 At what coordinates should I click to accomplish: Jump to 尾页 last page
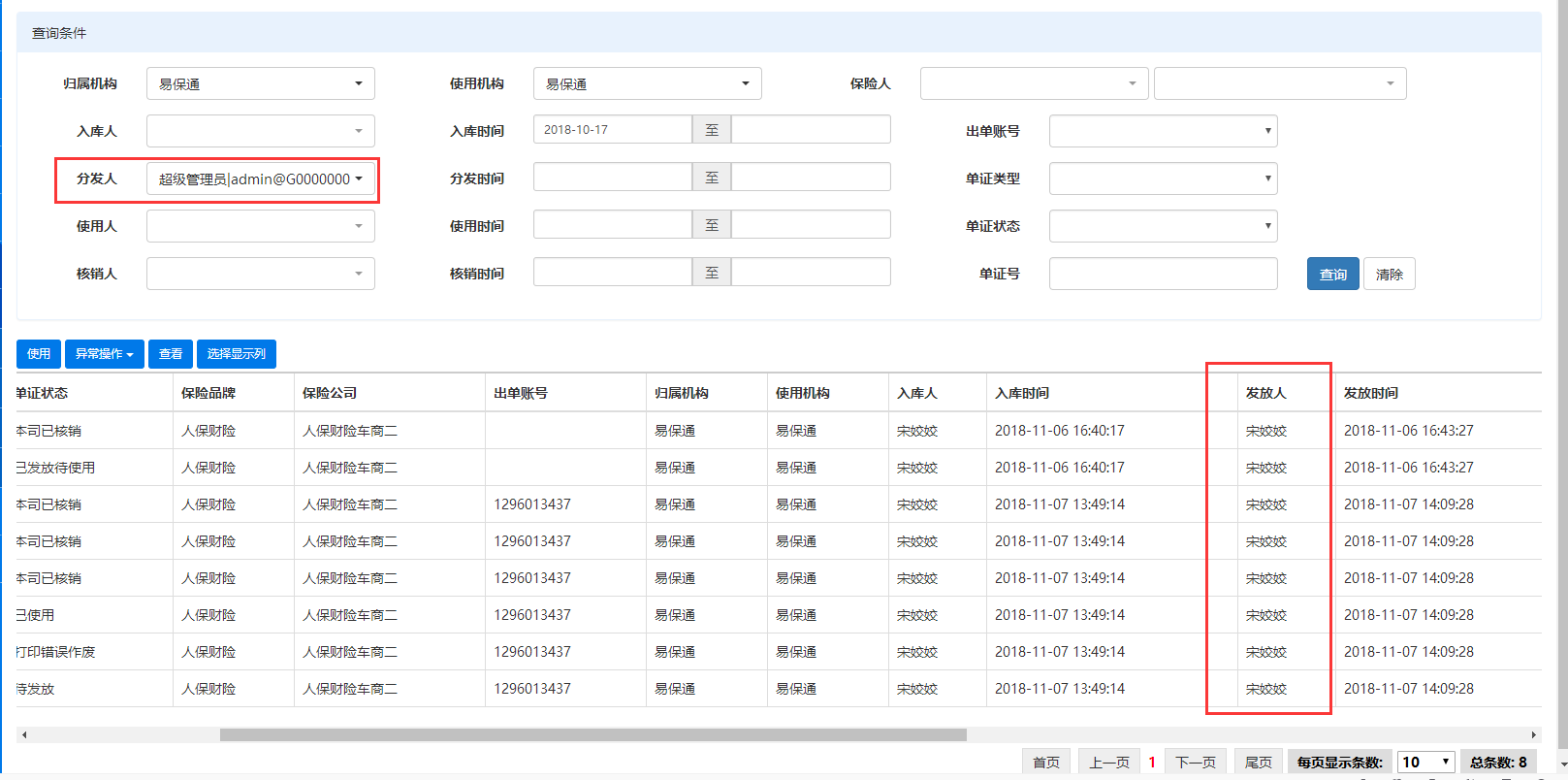click(1258, 763)
